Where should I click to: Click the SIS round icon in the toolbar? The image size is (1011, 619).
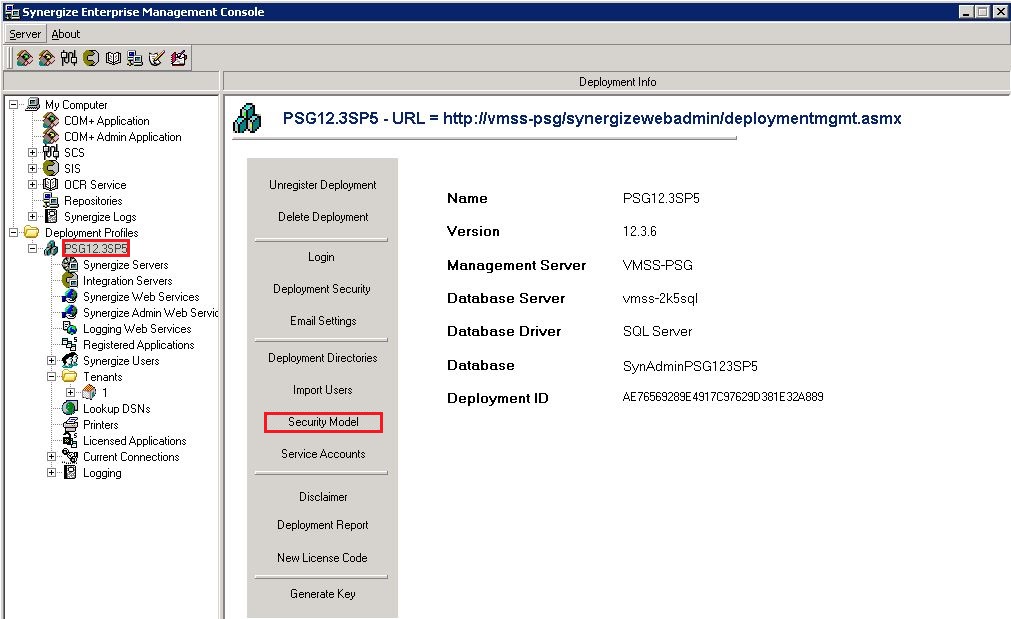click(x=91, y=58)
